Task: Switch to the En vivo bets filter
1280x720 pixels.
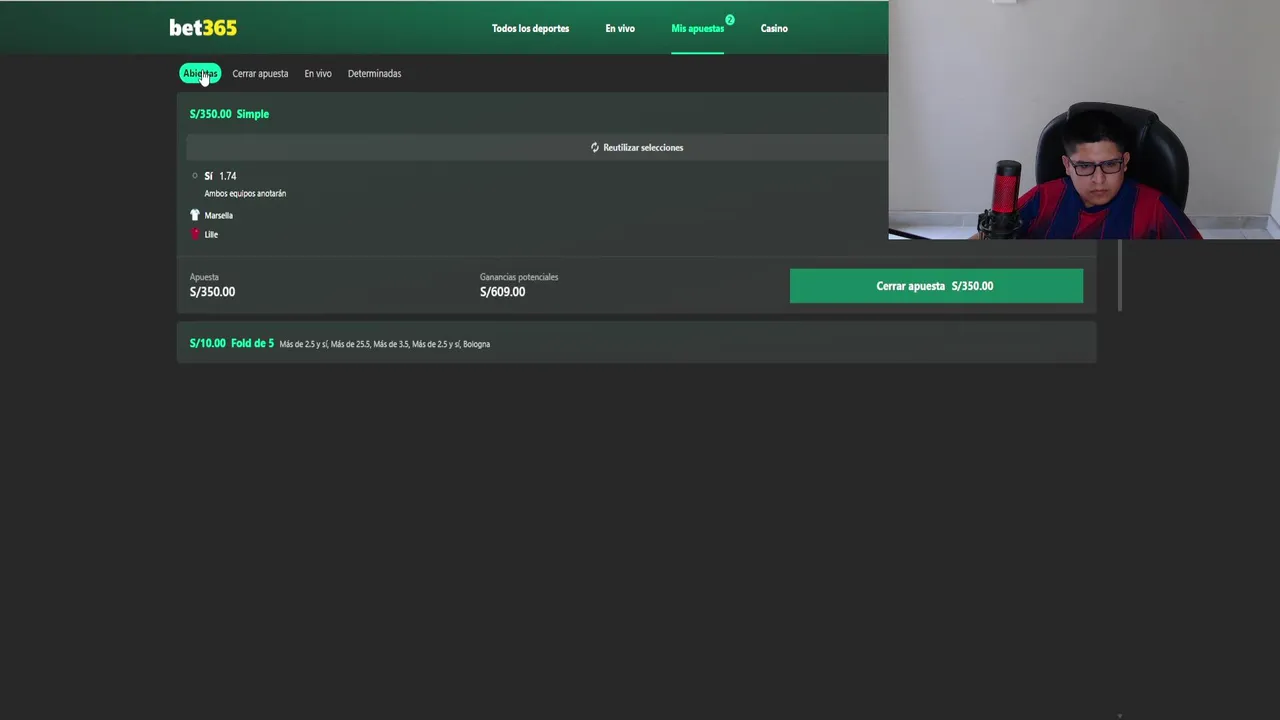Action: [318, 73]
